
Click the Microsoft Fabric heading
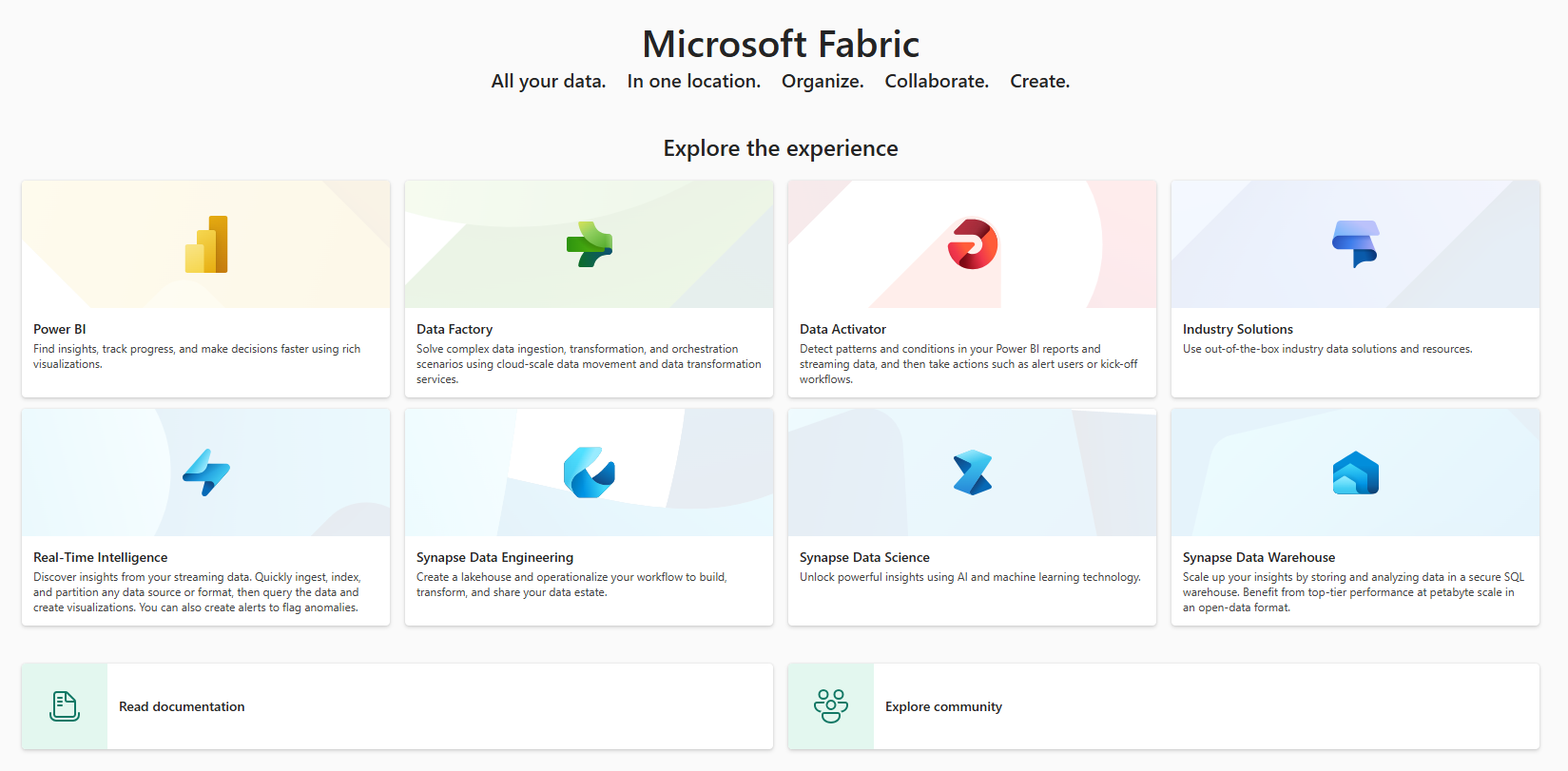[x=781, y=44]
